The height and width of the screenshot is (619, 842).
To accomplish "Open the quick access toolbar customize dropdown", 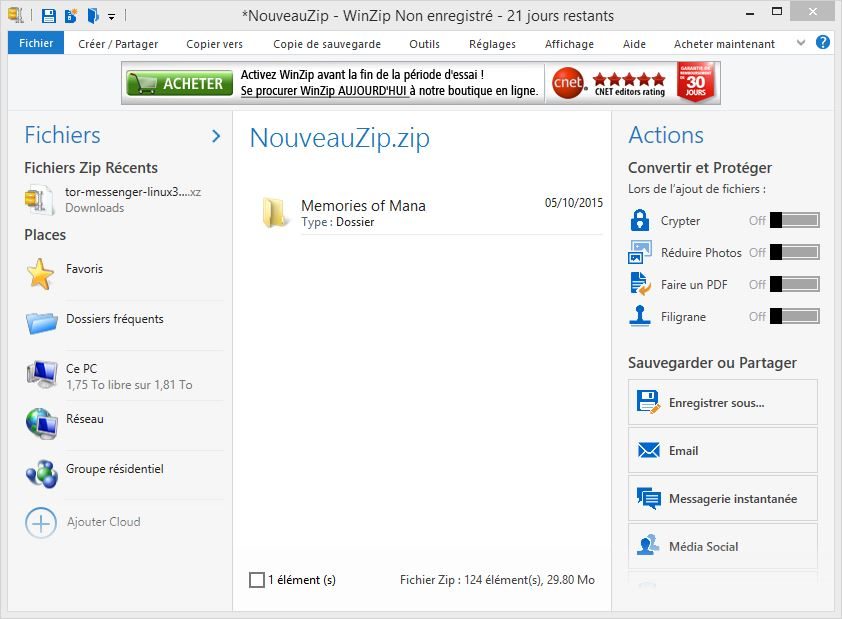I will [112, 17].
